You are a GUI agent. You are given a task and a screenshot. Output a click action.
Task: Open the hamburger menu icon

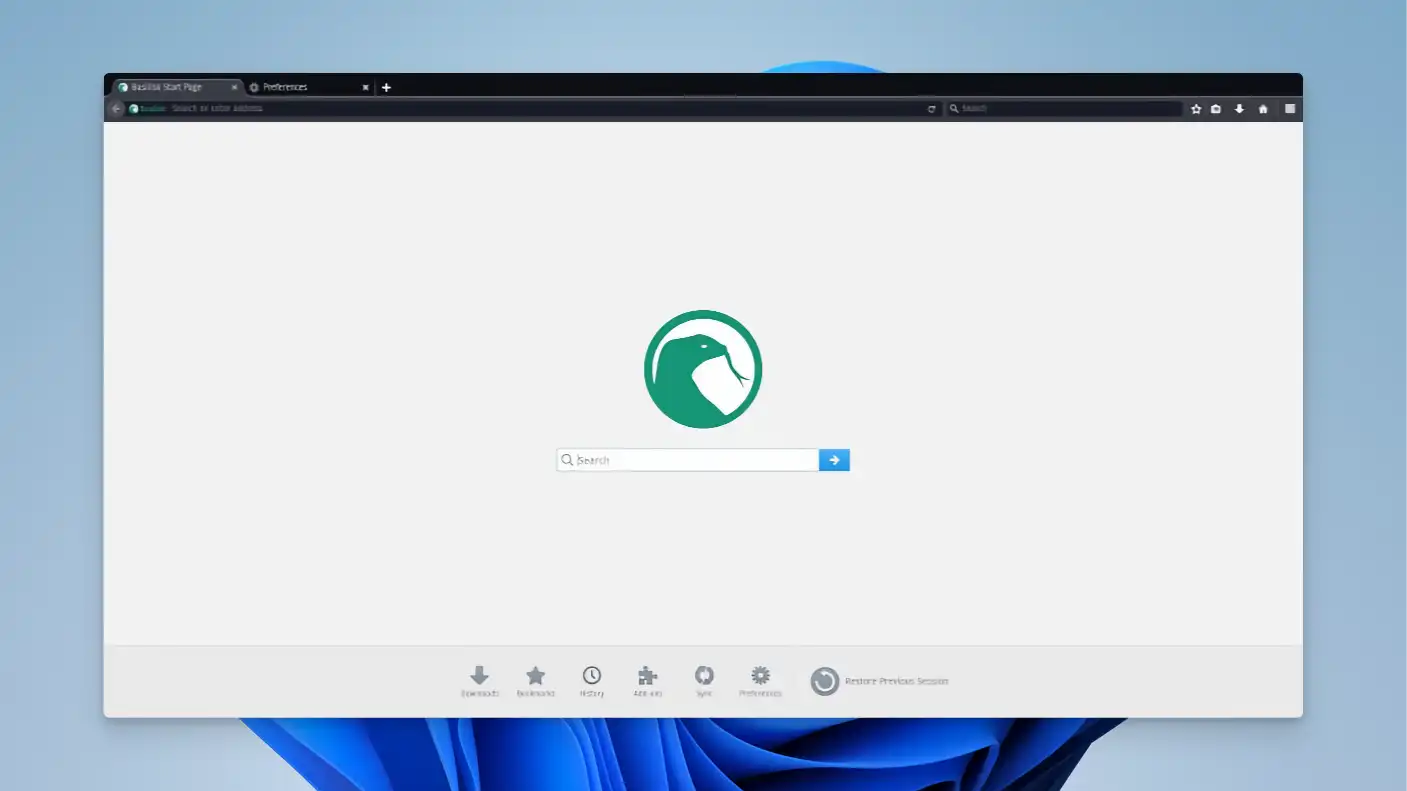click(1290, 108)
